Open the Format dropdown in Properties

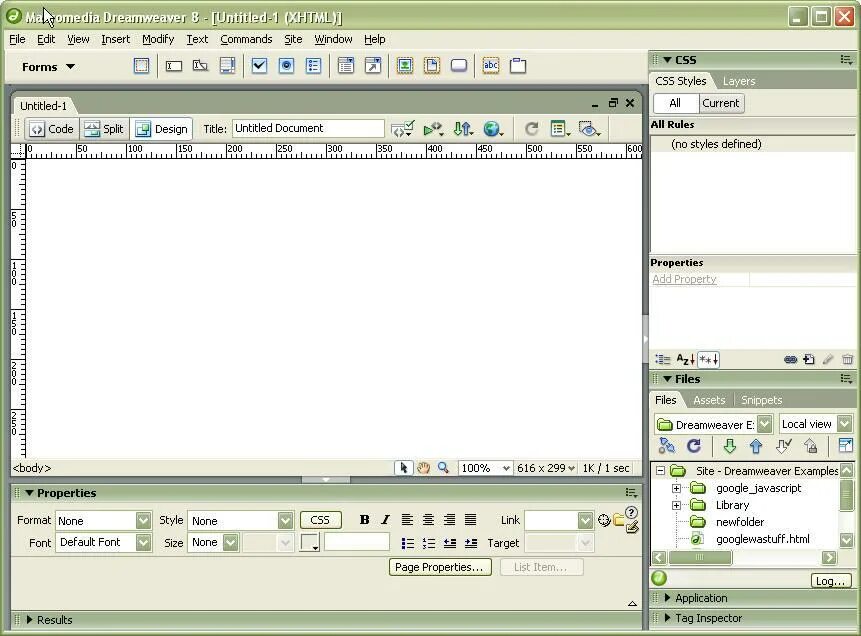(104, 520)
